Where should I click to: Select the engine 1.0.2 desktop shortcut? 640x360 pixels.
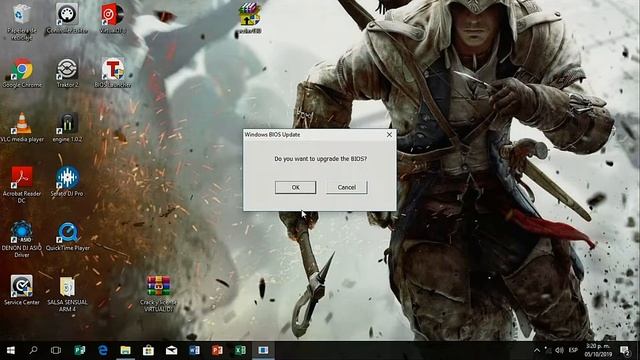(67, 127)
